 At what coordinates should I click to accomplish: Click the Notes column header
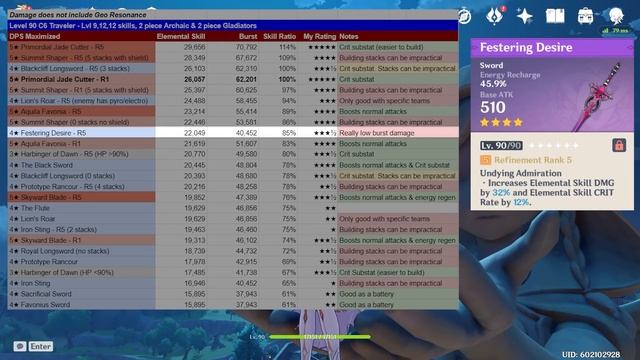(x=349, y=36)
